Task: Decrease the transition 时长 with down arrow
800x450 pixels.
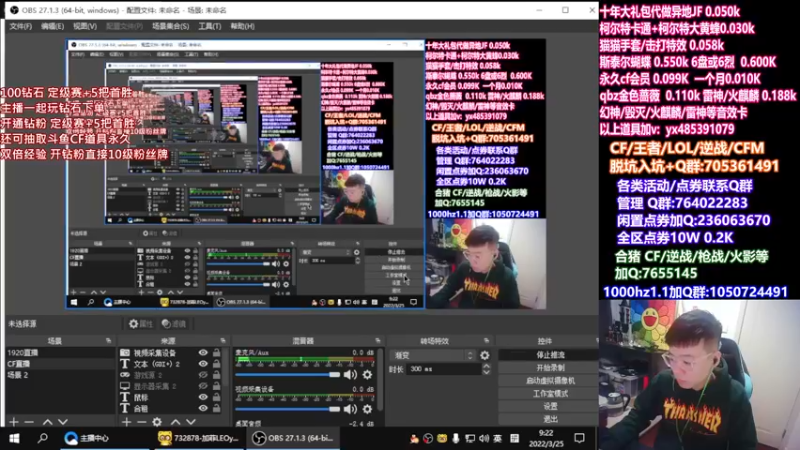Action: (486, 372)
